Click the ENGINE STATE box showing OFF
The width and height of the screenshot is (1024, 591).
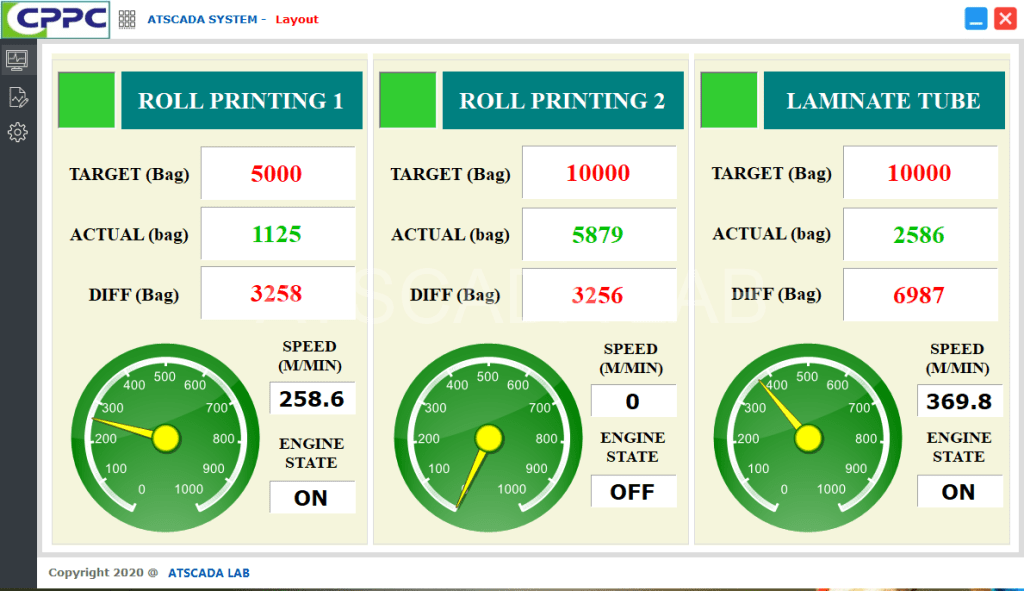point(633,491)
